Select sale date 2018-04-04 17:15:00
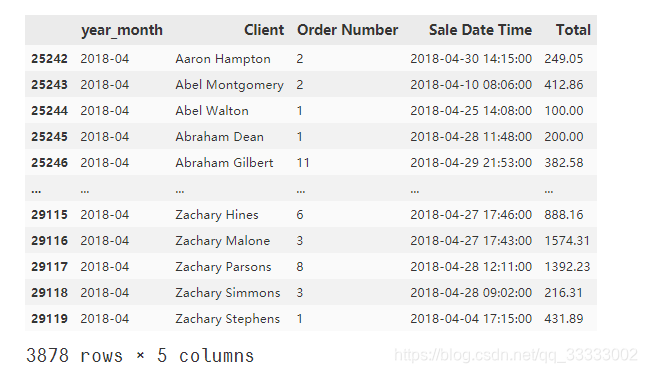Viewport: 647px width, 373px height. coord(471,319)
